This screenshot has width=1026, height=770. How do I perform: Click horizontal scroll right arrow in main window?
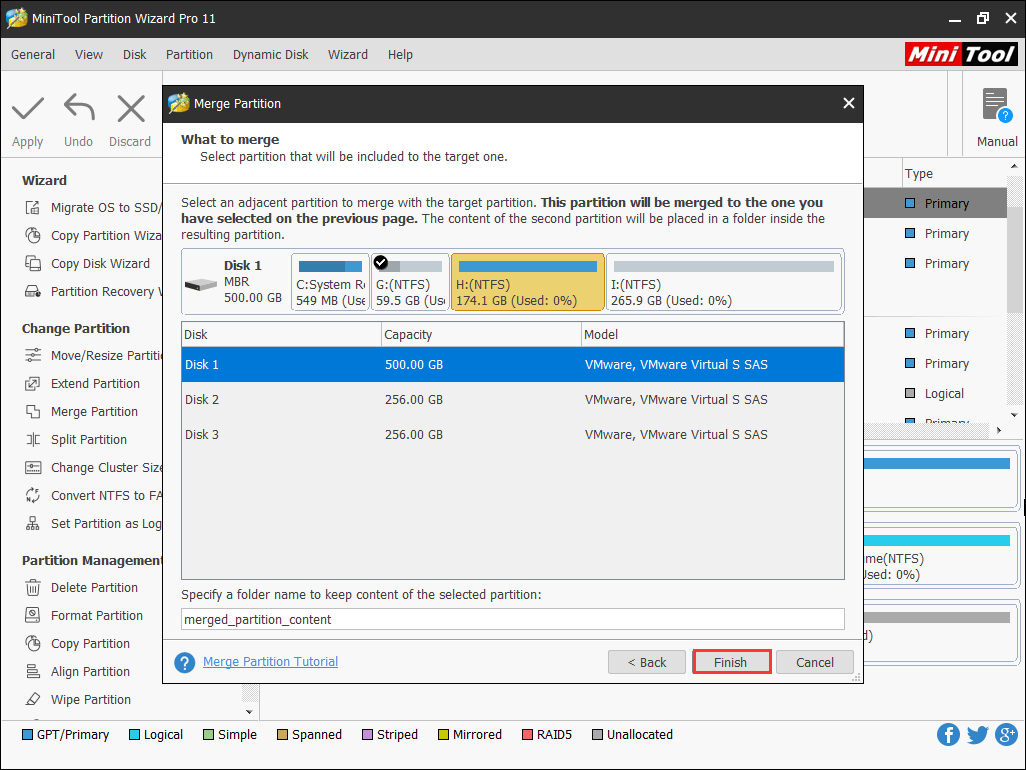pyautogui.click(x=999, y=430)
